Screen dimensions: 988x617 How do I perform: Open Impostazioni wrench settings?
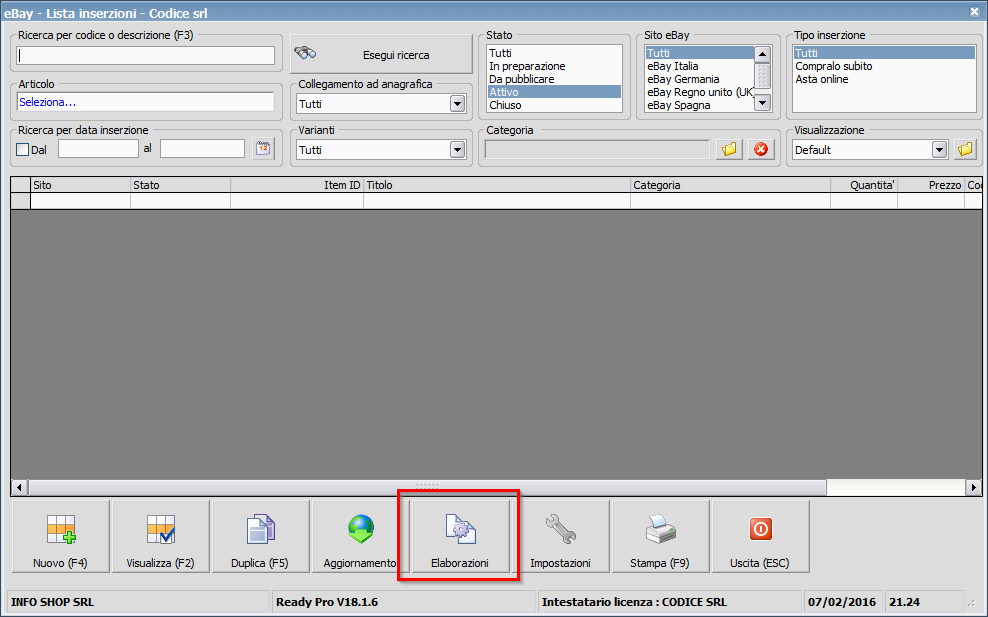click(x=560, y=536)
